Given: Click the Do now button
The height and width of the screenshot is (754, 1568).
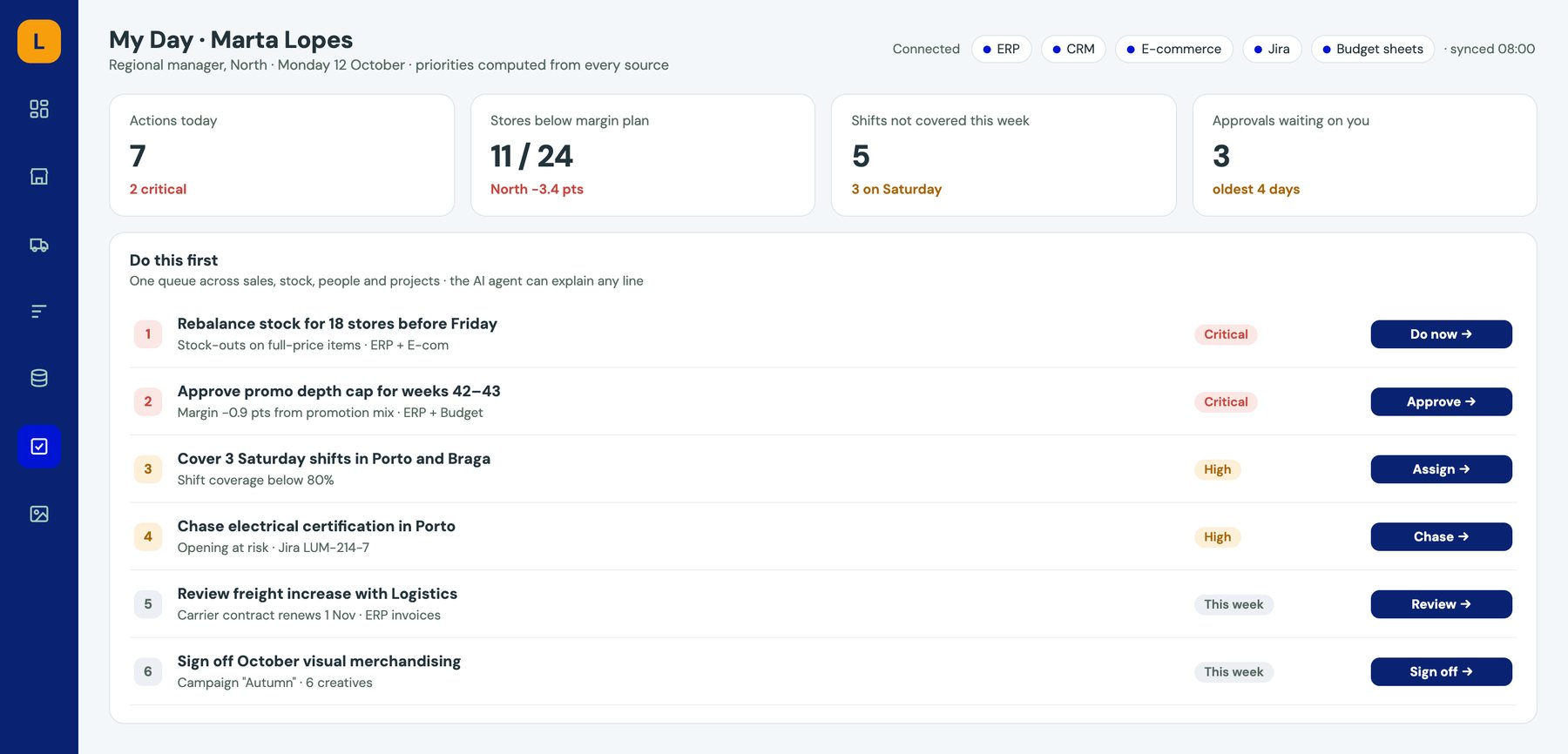Looking at the screenshot, I should (x=1441, y=334).
